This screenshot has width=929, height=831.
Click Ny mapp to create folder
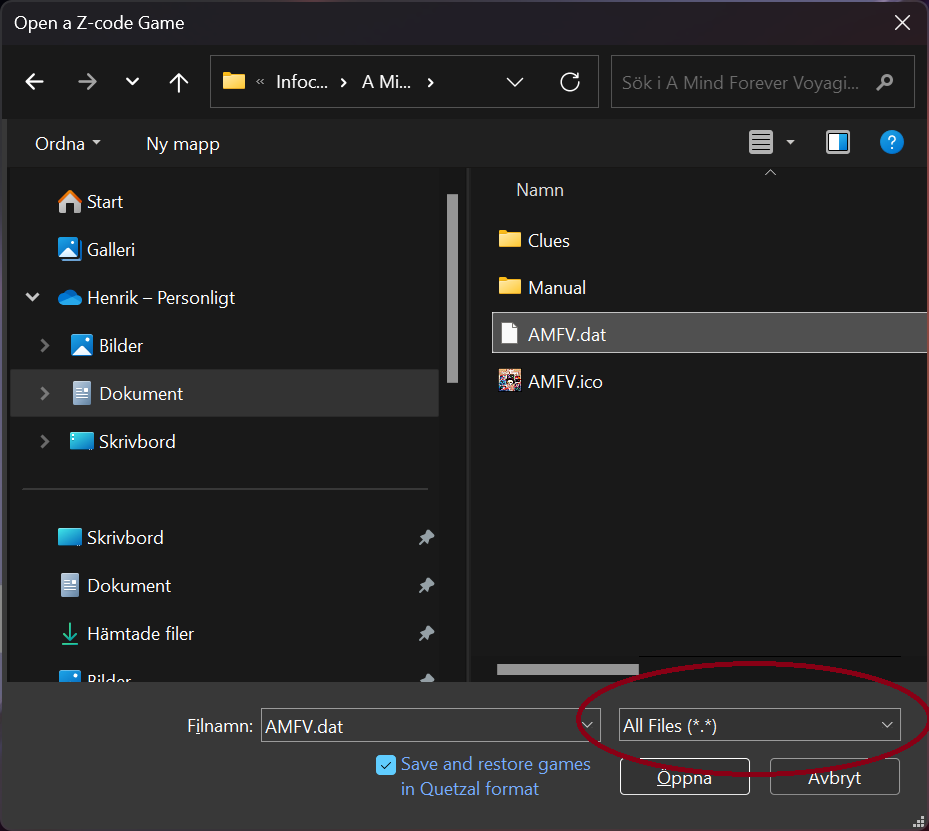click(182, 144)
